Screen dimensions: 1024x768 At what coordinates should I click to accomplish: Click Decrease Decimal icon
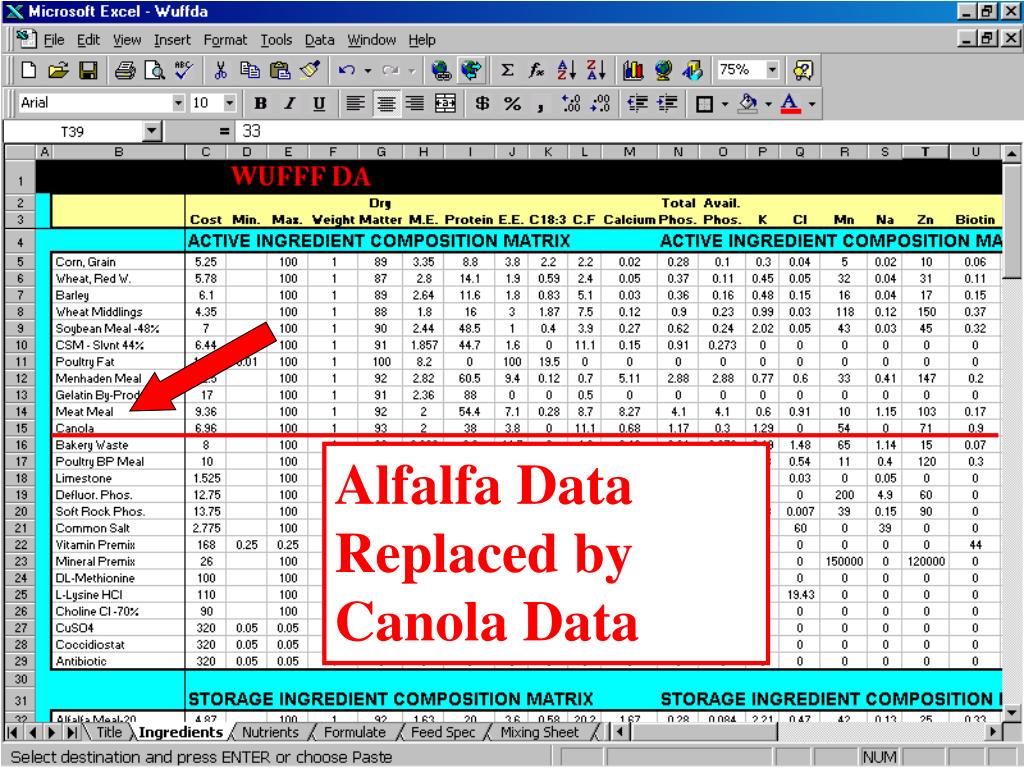point(600,103)
